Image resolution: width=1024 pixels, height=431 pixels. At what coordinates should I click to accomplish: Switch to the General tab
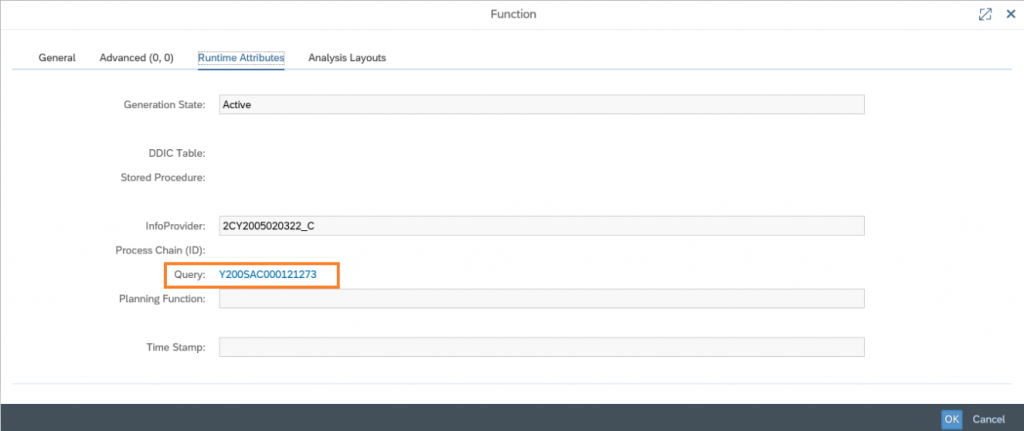point(57,57)
